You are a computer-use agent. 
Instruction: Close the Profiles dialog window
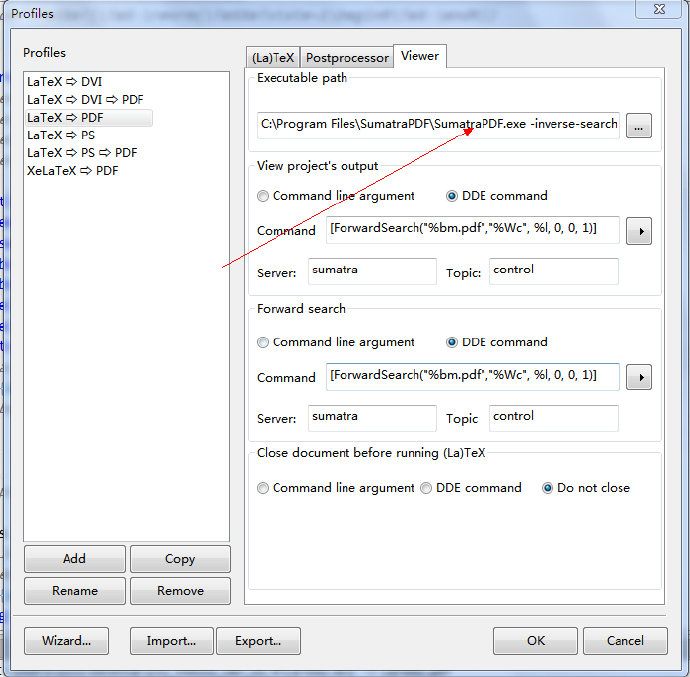tap(658, 9)
